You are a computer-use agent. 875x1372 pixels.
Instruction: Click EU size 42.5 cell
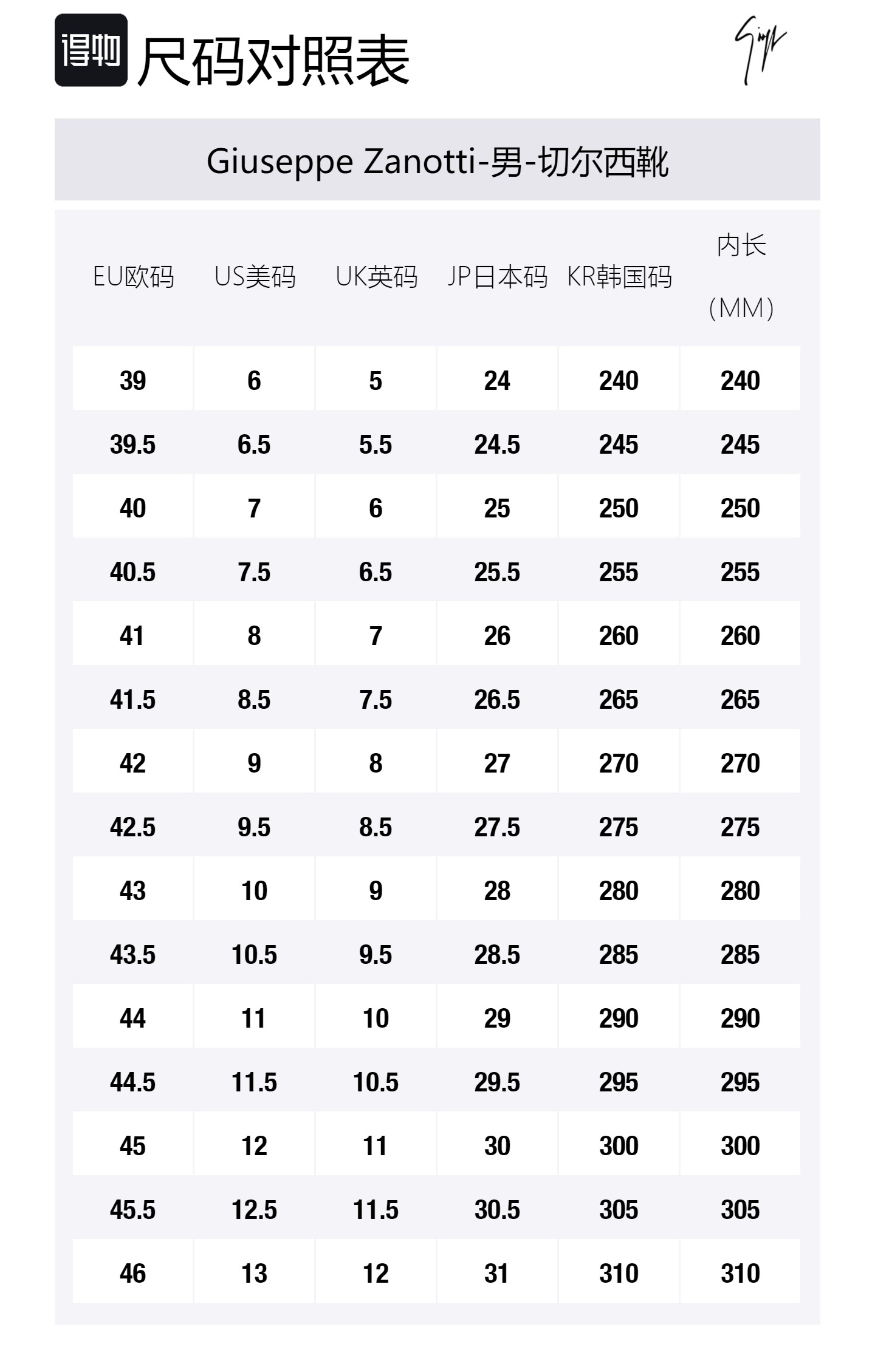click(x=133, y=827)
